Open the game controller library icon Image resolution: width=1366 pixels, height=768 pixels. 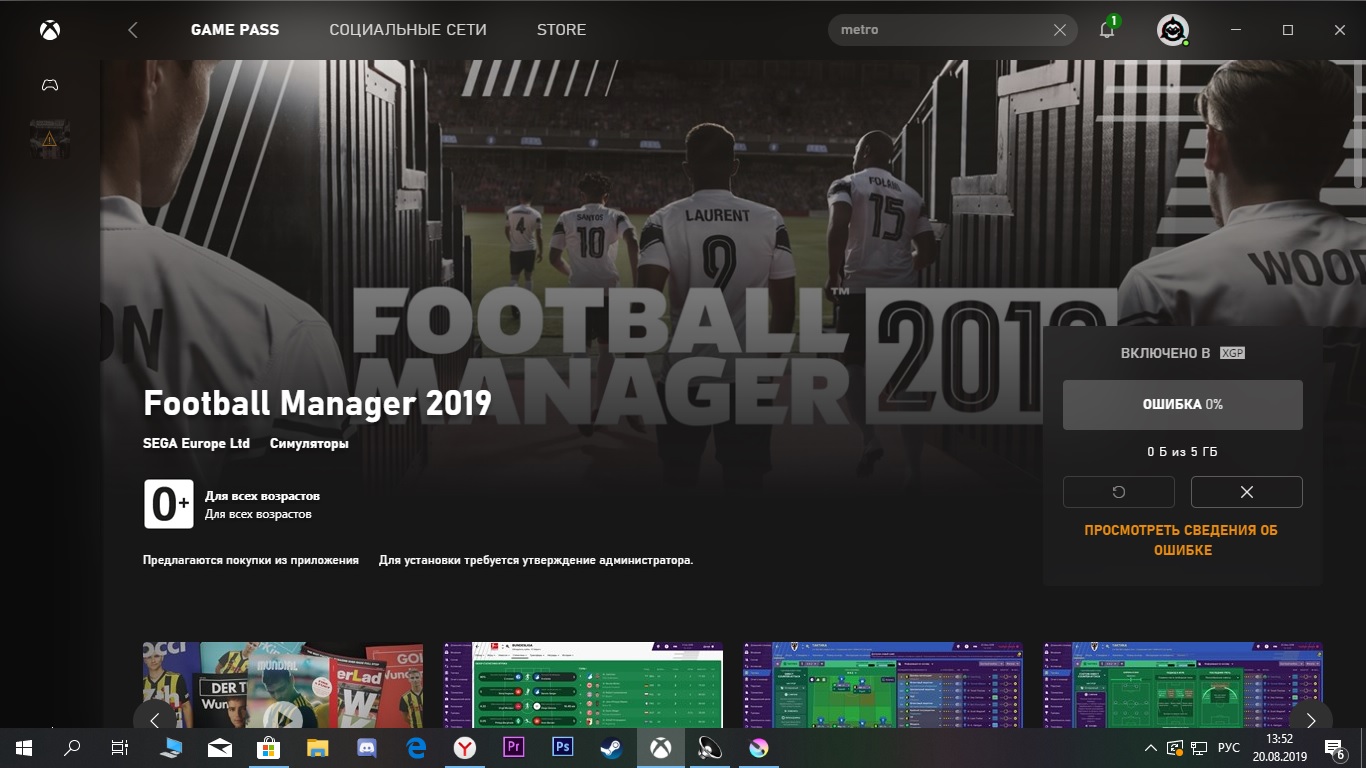click(x=49, y=85)
